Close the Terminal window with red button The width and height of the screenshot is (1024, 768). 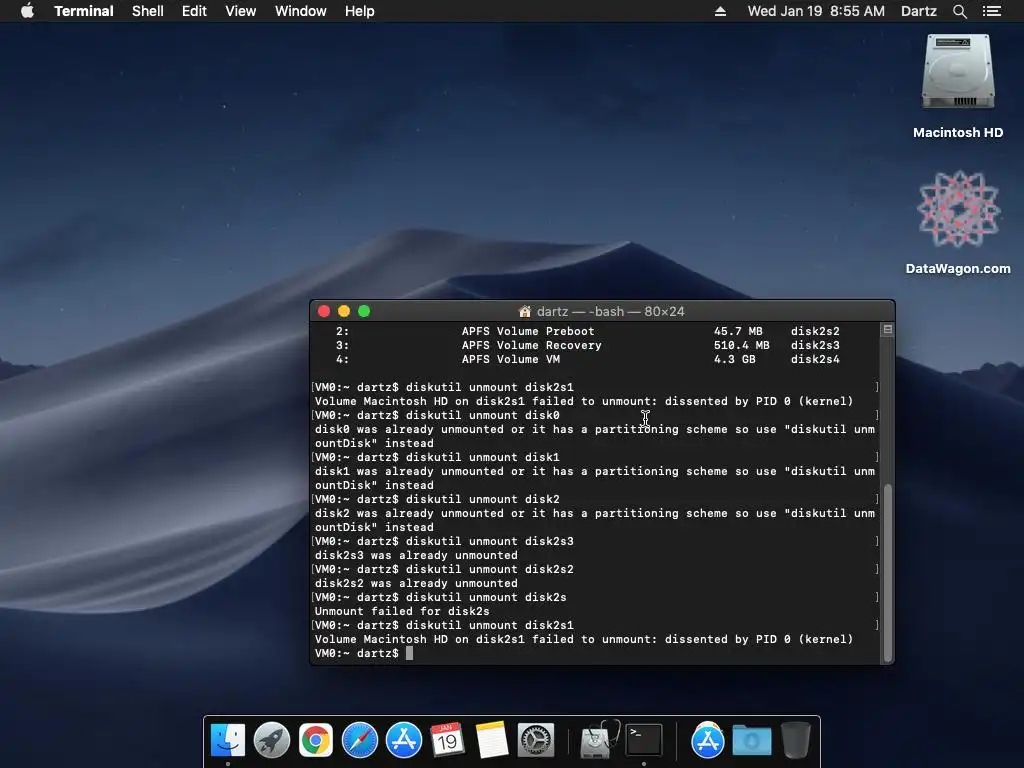pyautogui.click(x=324, y=312)
